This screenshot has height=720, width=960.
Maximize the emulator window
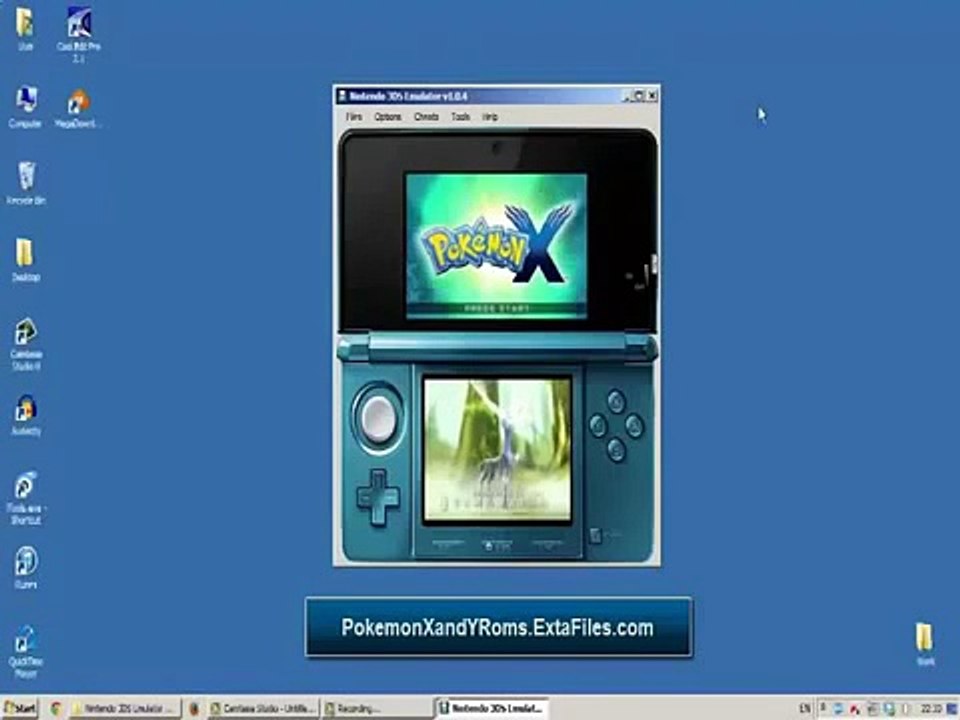639,96
